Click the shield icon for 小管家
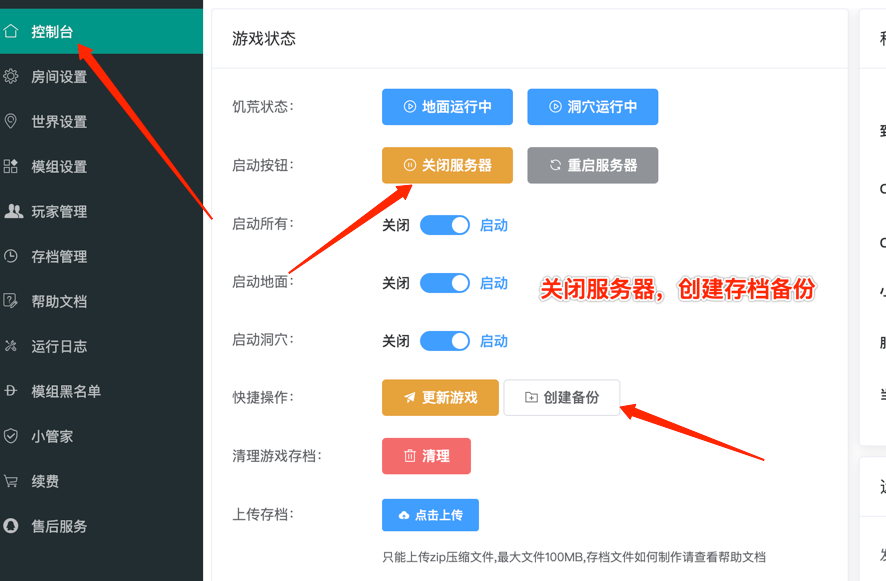Image resolution: width=886 pixels, height=581 pixels. click(11, 436)
